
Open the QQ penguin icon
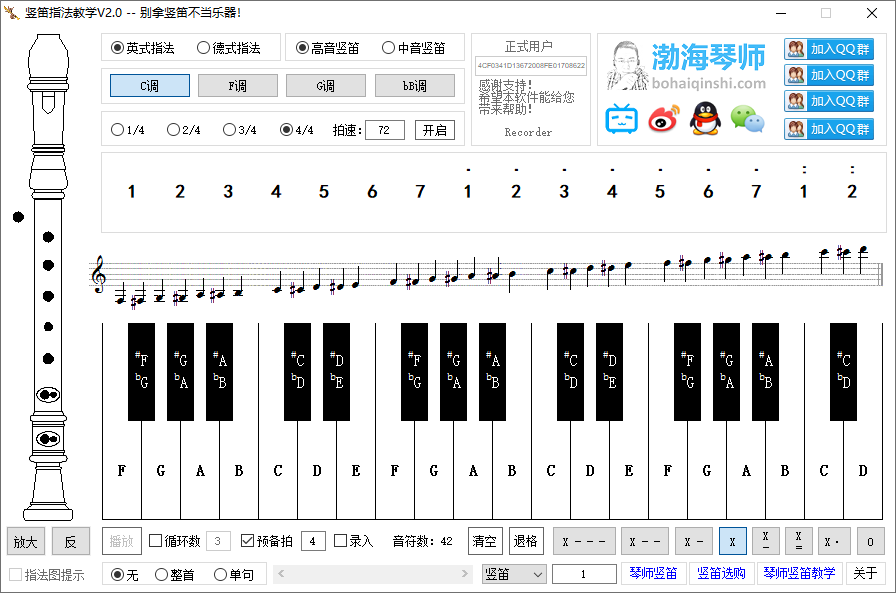point(703,118)
